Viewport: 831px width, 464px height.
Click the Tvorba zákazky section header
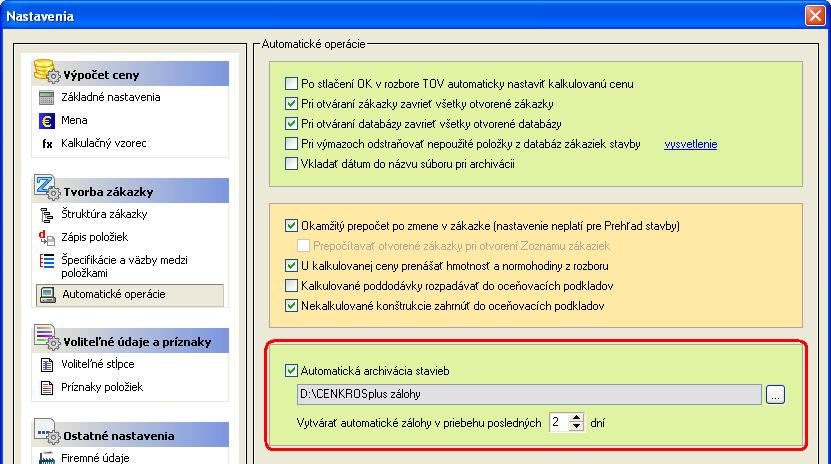point(130,191)
